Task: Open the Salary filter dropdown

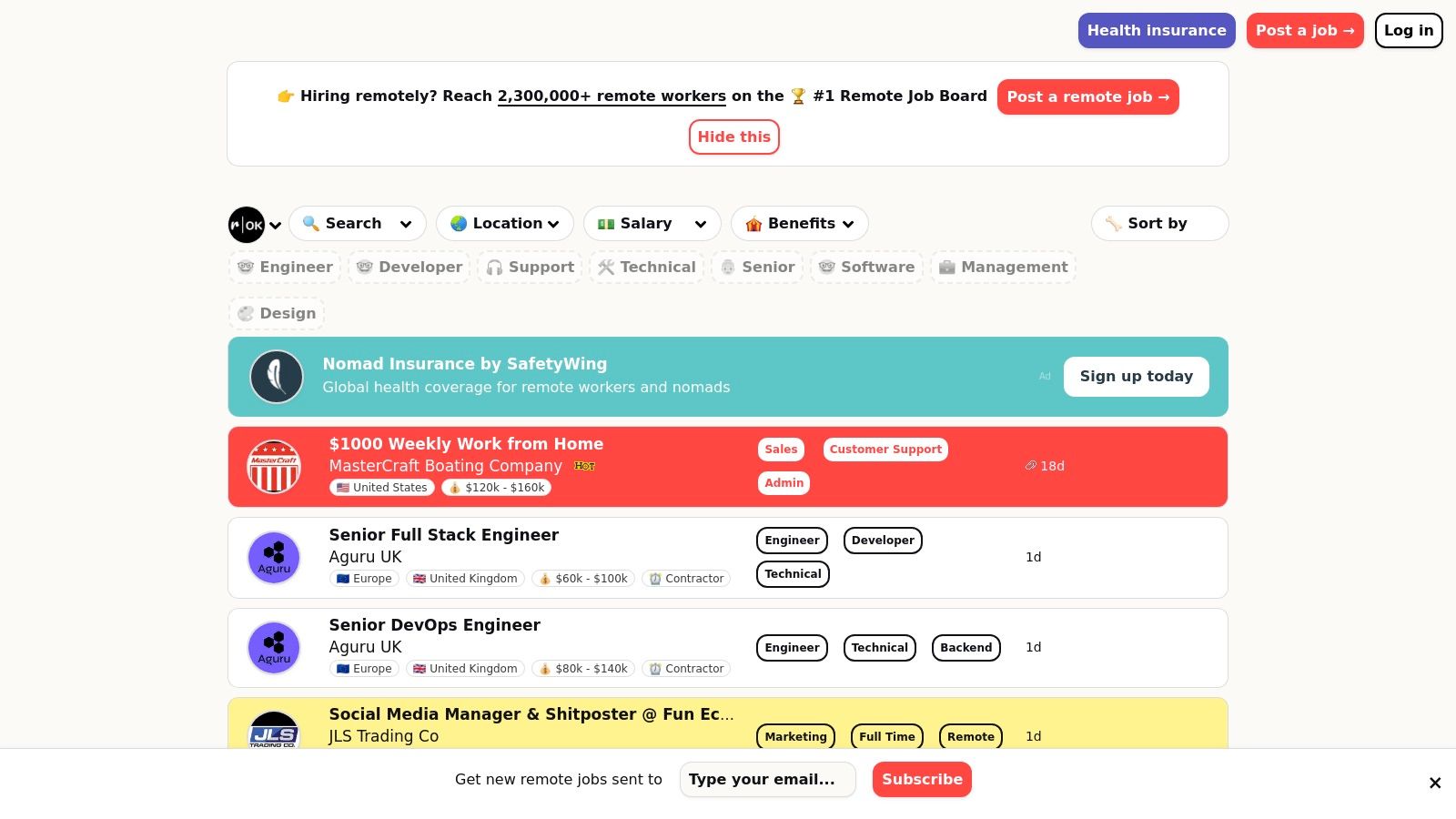Action: pyautogui.click(x=652, y=224)
